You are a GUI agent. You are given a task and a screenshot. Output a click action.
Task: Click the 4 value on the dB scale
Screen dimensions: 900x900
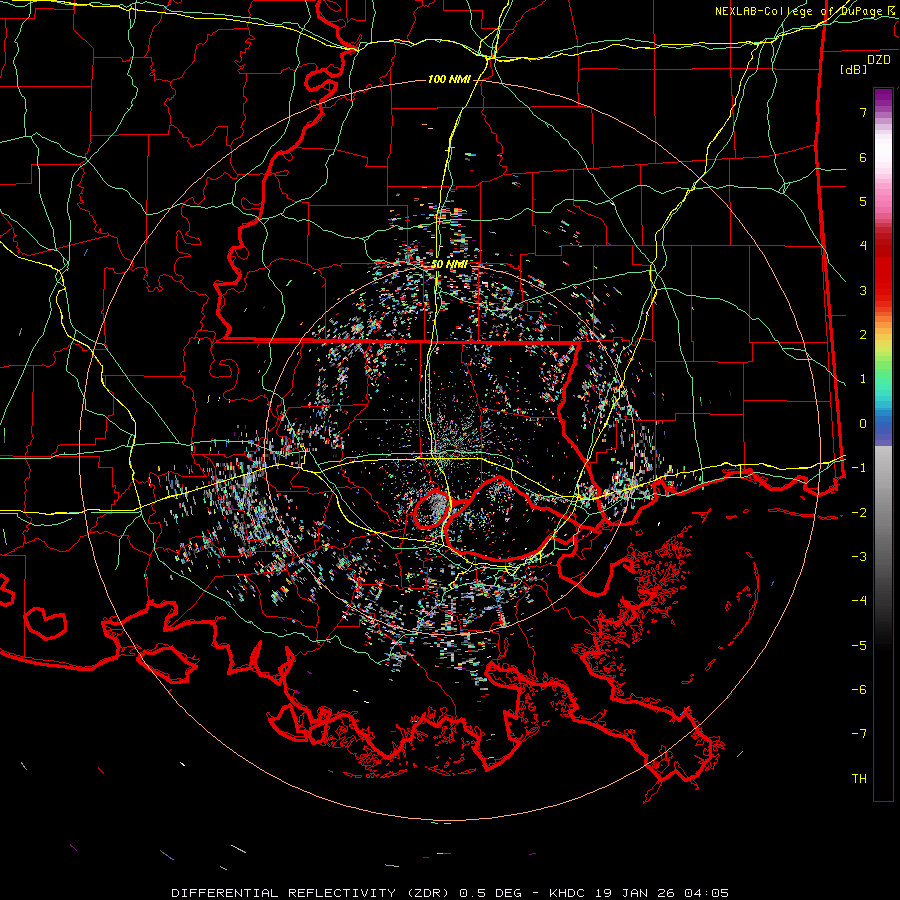[863, 246]
